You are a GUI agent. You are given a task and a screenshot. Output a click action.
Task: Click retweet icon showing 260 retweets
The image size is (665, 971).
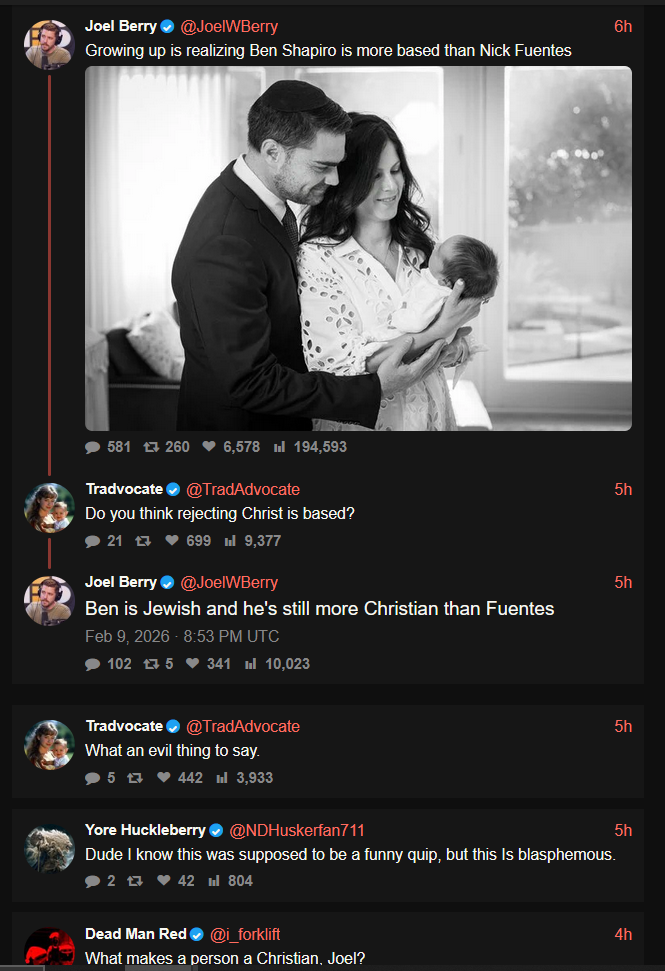(x=151, y=447)
